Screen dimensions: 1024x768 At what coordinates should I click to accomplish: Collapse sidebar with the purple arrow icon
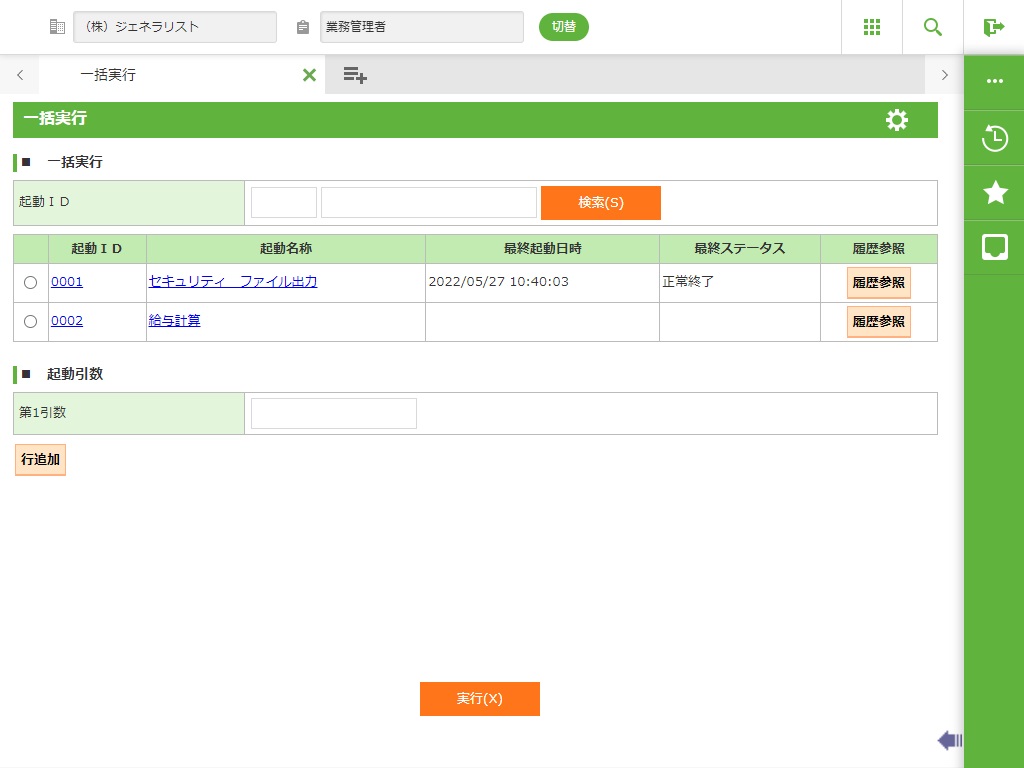(949, 740)
